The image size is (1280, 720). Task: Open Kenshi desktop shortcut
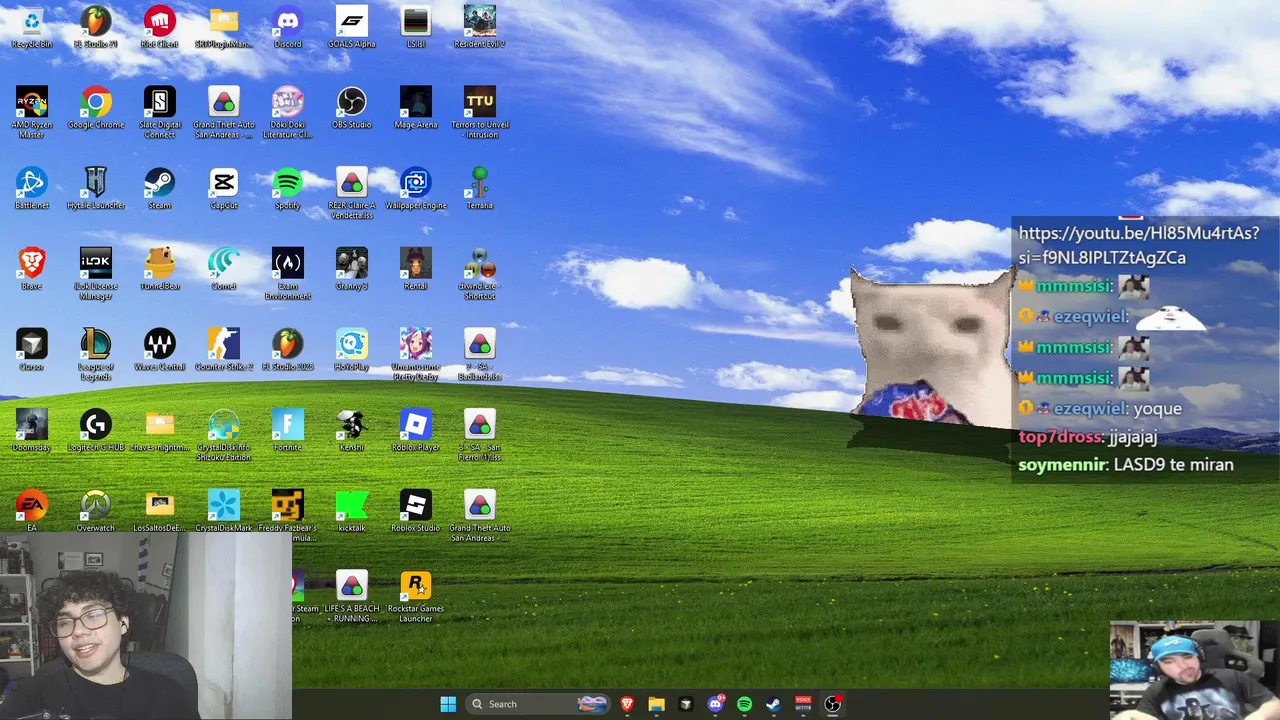click(352, 431)
